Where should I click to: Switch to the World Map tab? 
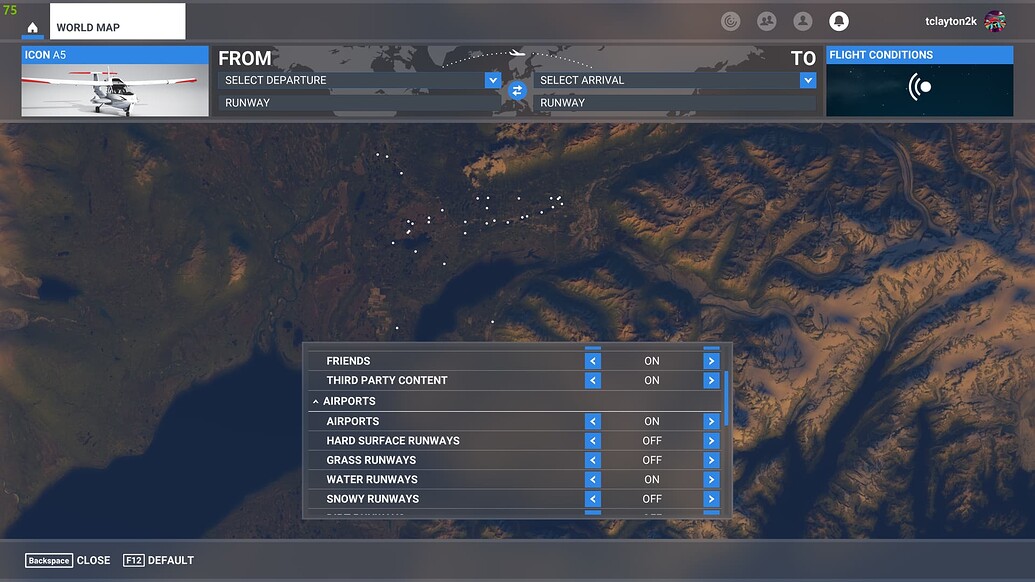117,20
